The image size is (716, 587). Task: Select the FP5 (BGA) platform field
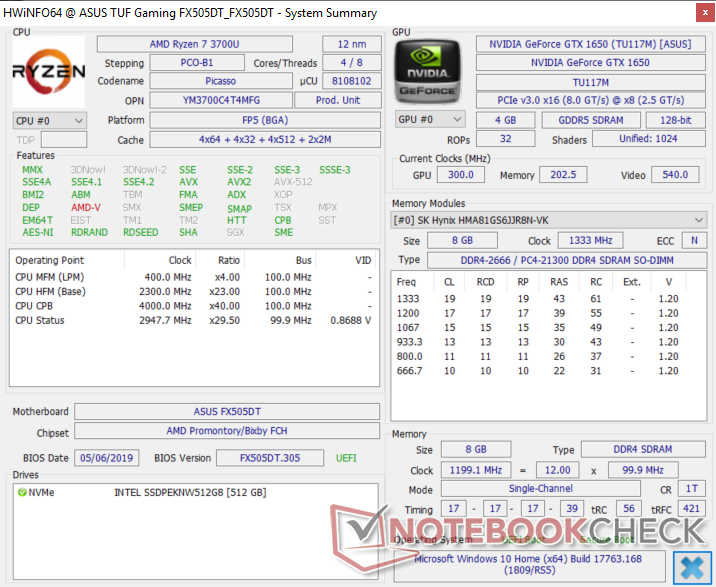[265, 120]
